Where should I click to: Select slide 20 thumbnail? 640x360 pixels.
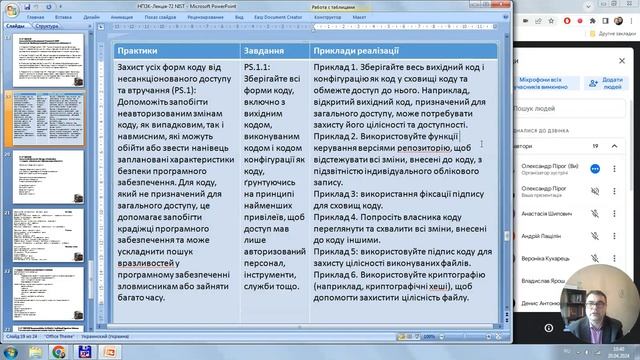click(x=48, y=177)
